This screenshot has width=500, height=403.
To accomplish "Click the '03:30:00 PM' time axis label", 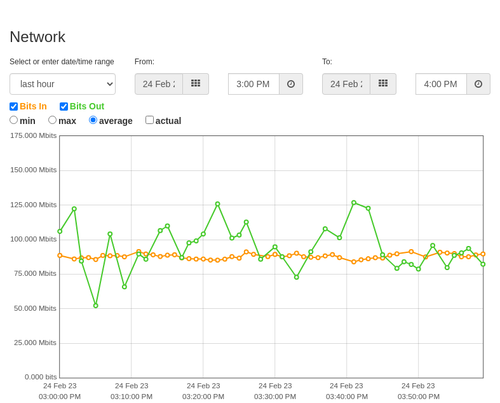I will click(275, 397).
